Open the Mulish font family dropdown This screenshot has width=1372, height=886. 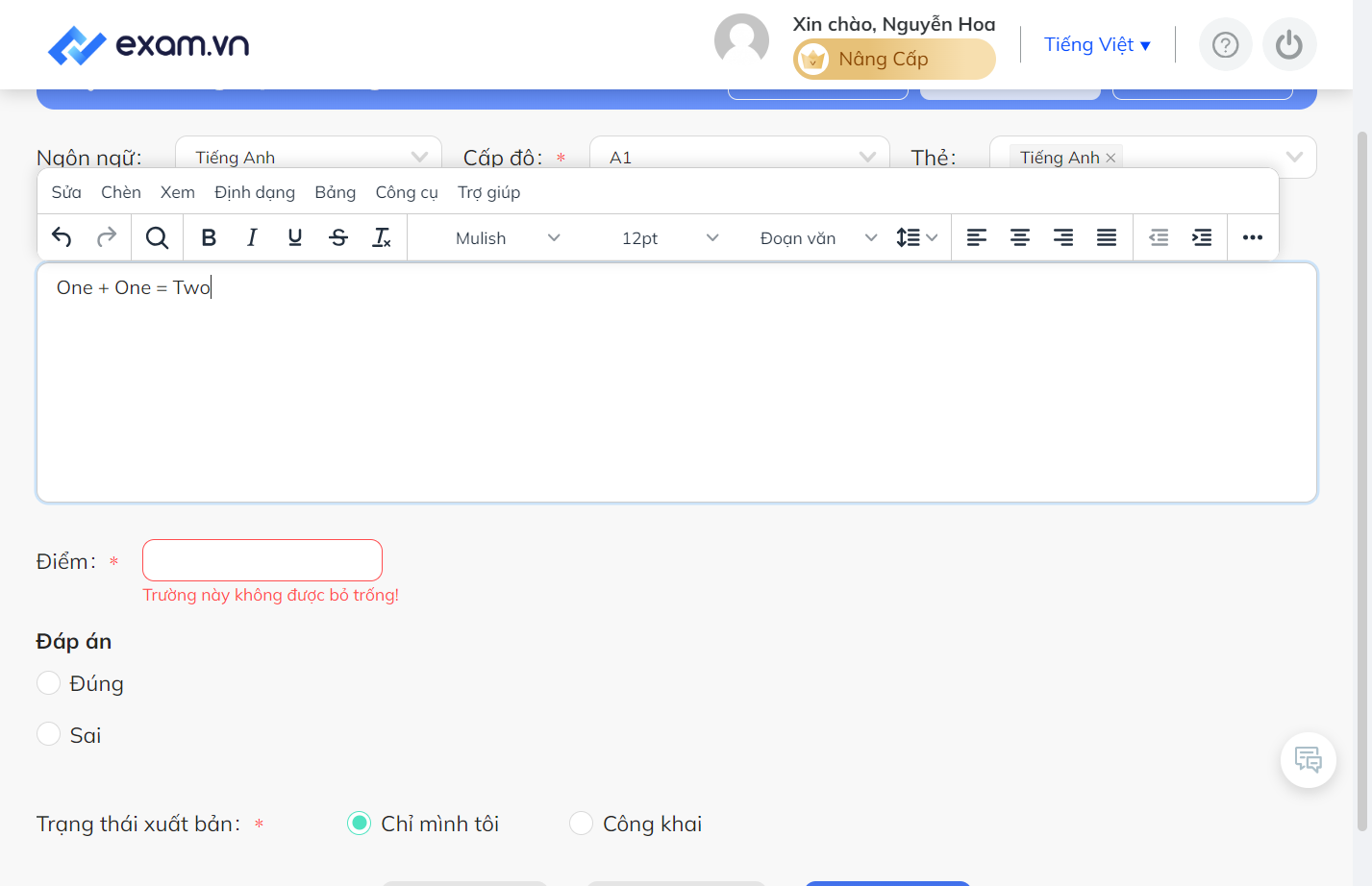[x=507, y=237]
